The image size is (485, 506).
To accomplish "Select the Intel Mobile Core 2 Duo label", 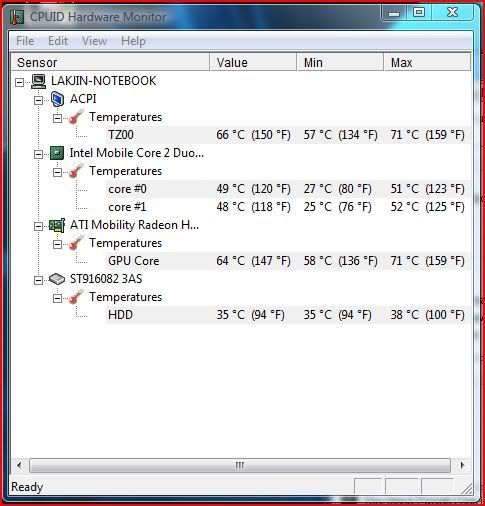I will (137, 153).
